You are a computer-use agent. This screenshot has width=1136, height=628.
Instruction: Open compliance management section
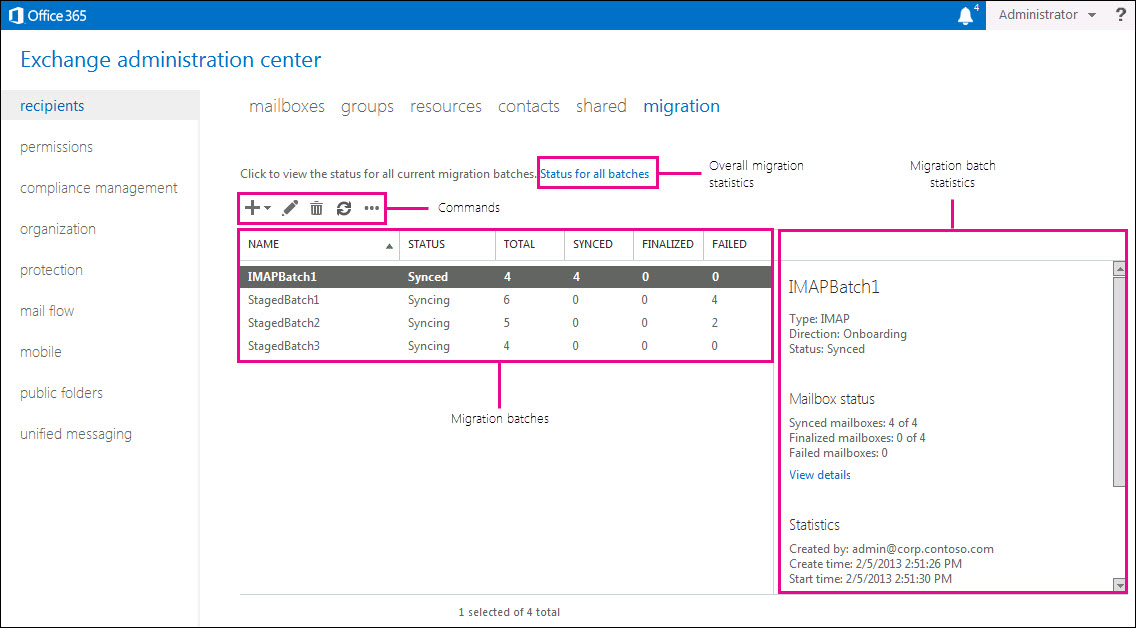click(x=99, y=188)
